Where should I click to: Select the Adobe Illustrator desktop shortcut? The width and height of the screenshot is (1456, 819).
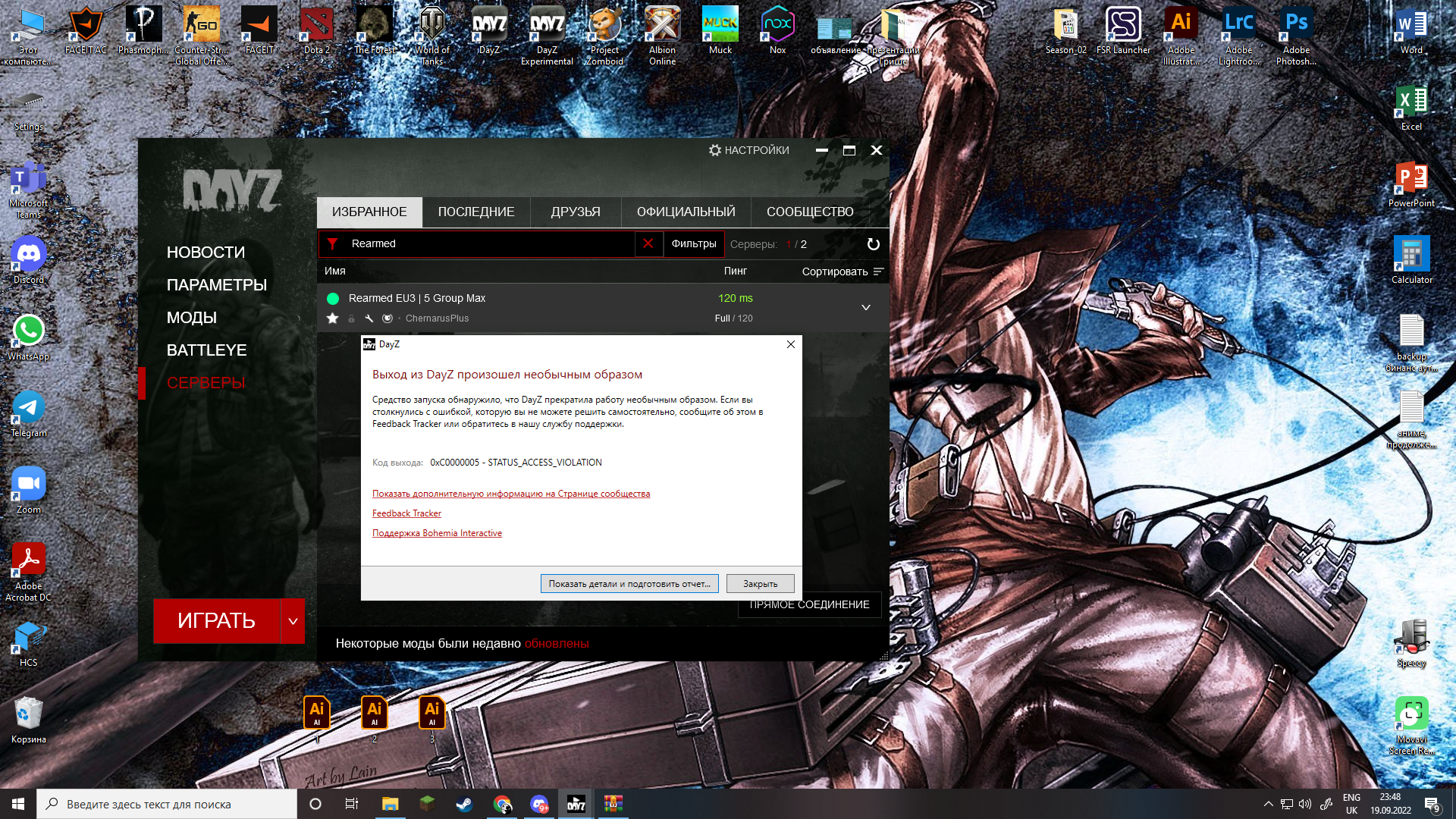(1181, 36)
